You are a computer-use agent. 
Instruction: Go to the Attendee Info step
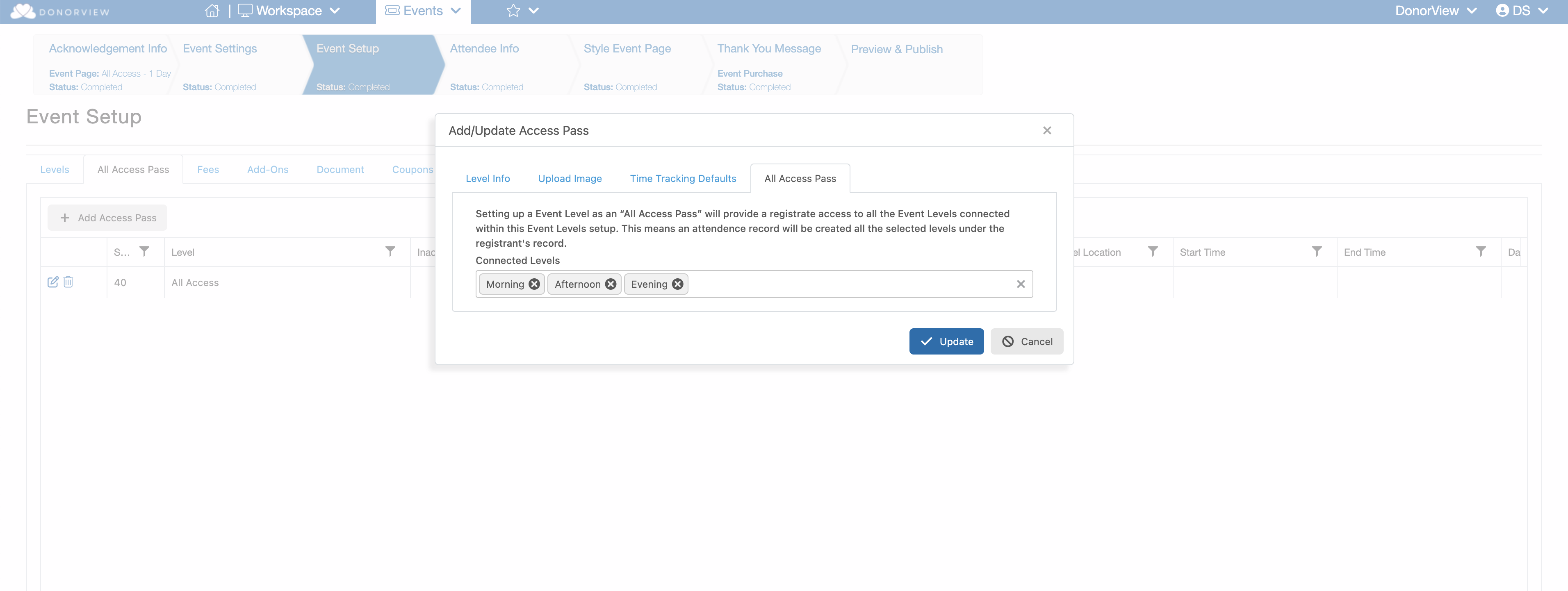(x=485, y=49)
